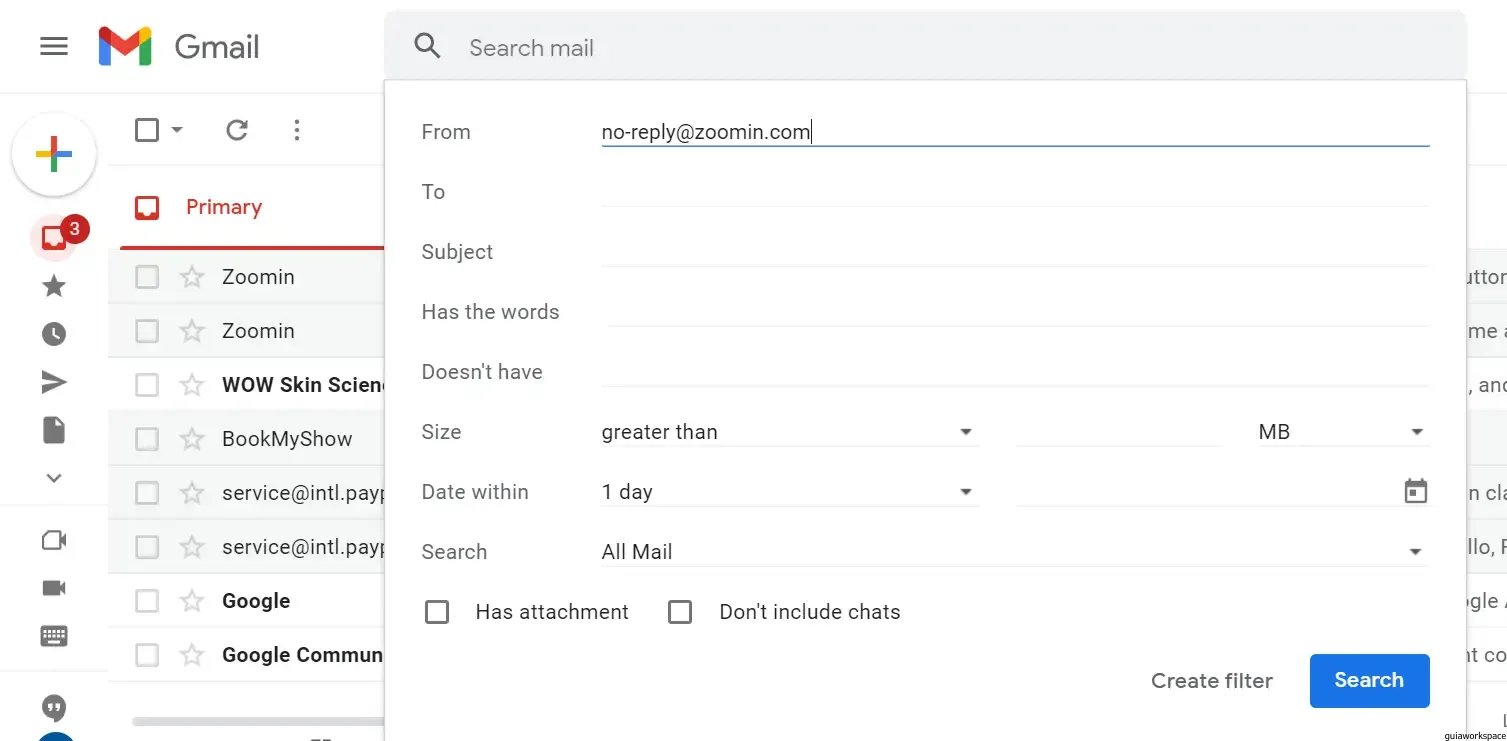Refresh the mail list

237,130
